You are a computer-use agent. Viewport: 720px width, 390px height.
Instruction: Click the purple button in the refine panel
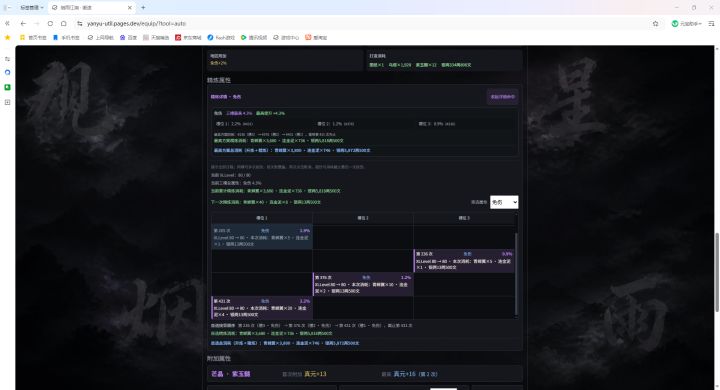click(502, 97)
